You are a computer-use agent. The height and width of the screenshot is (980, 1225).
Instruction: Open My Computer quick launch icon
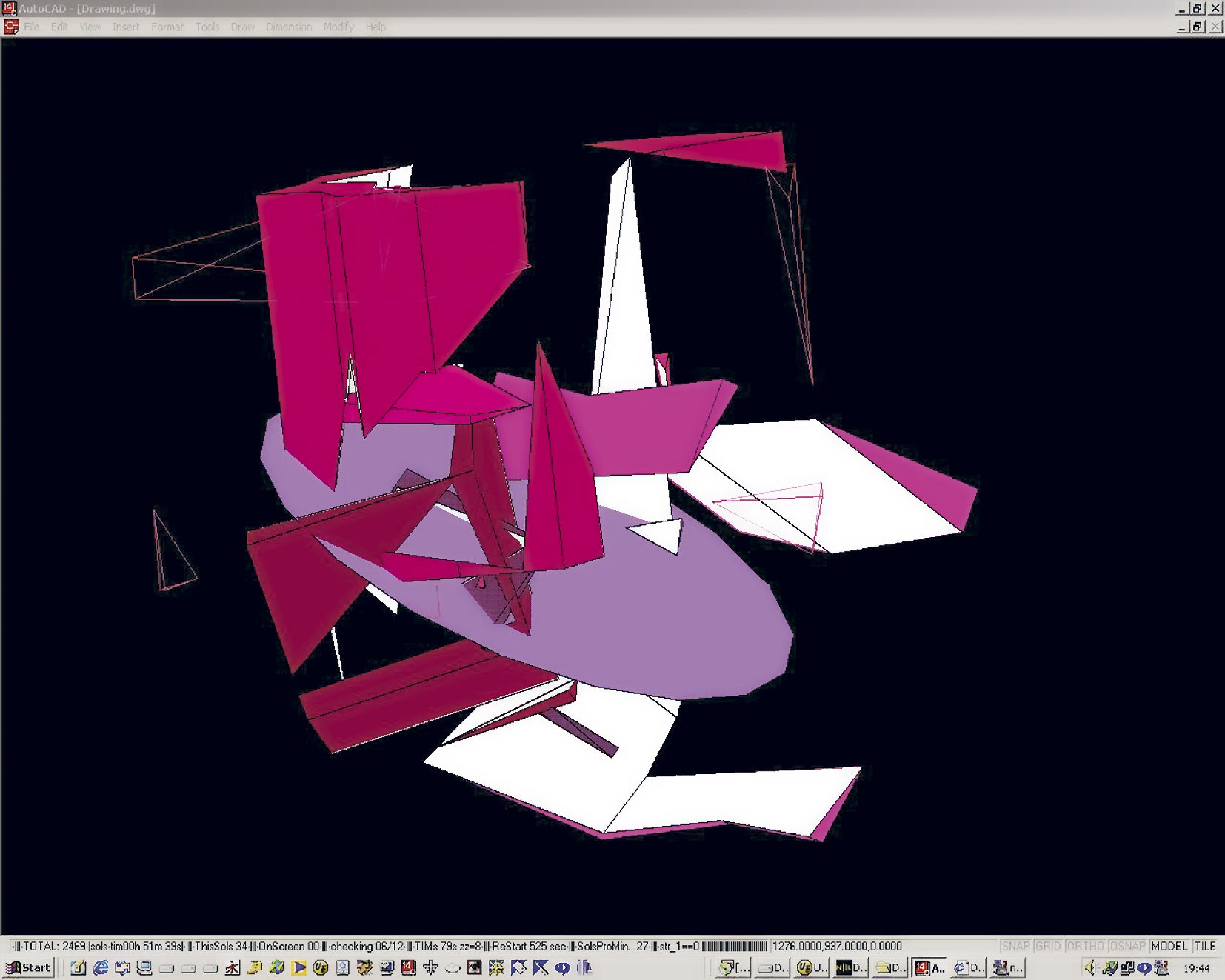[x=144, y=967]
